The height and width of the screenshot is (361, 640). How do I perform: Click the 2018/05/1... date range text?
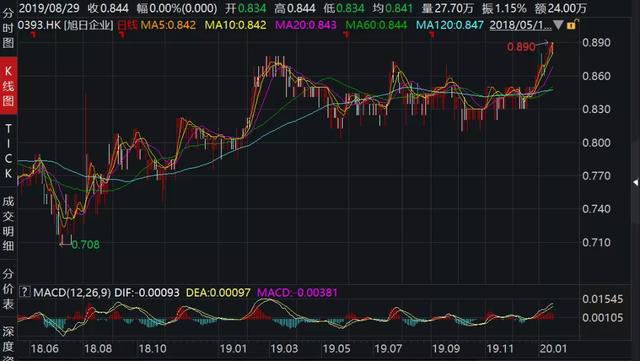click(x=520, y=25)
